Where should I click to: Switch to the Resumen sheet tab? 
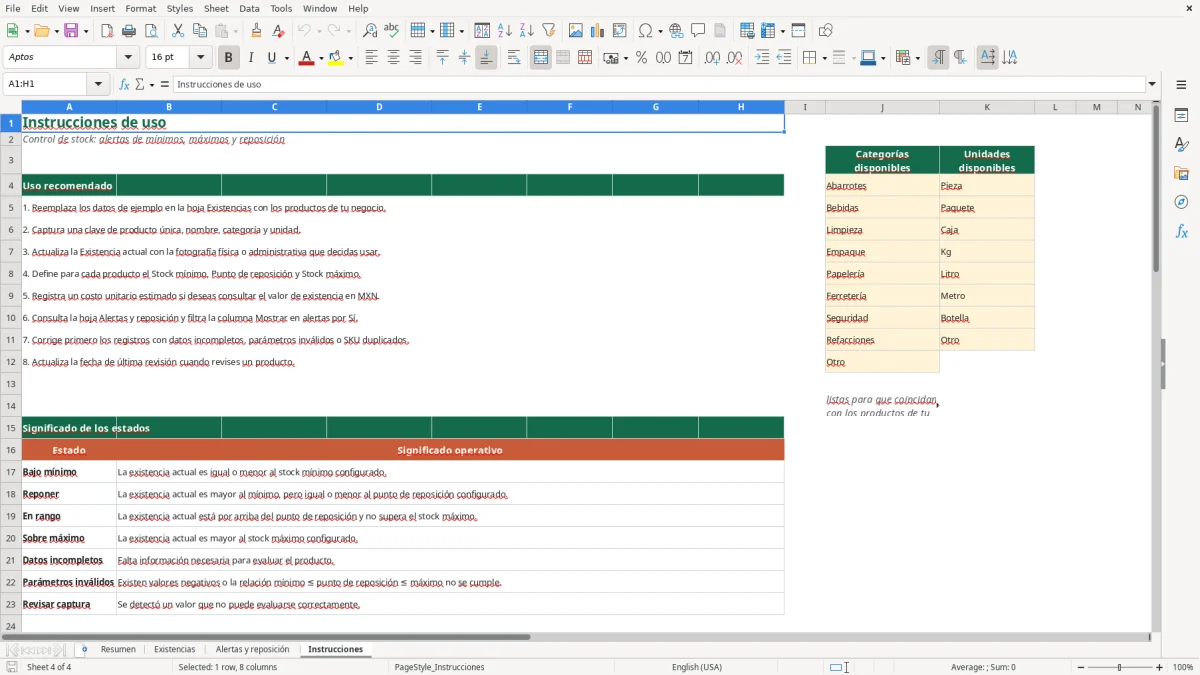coord(118,649)
